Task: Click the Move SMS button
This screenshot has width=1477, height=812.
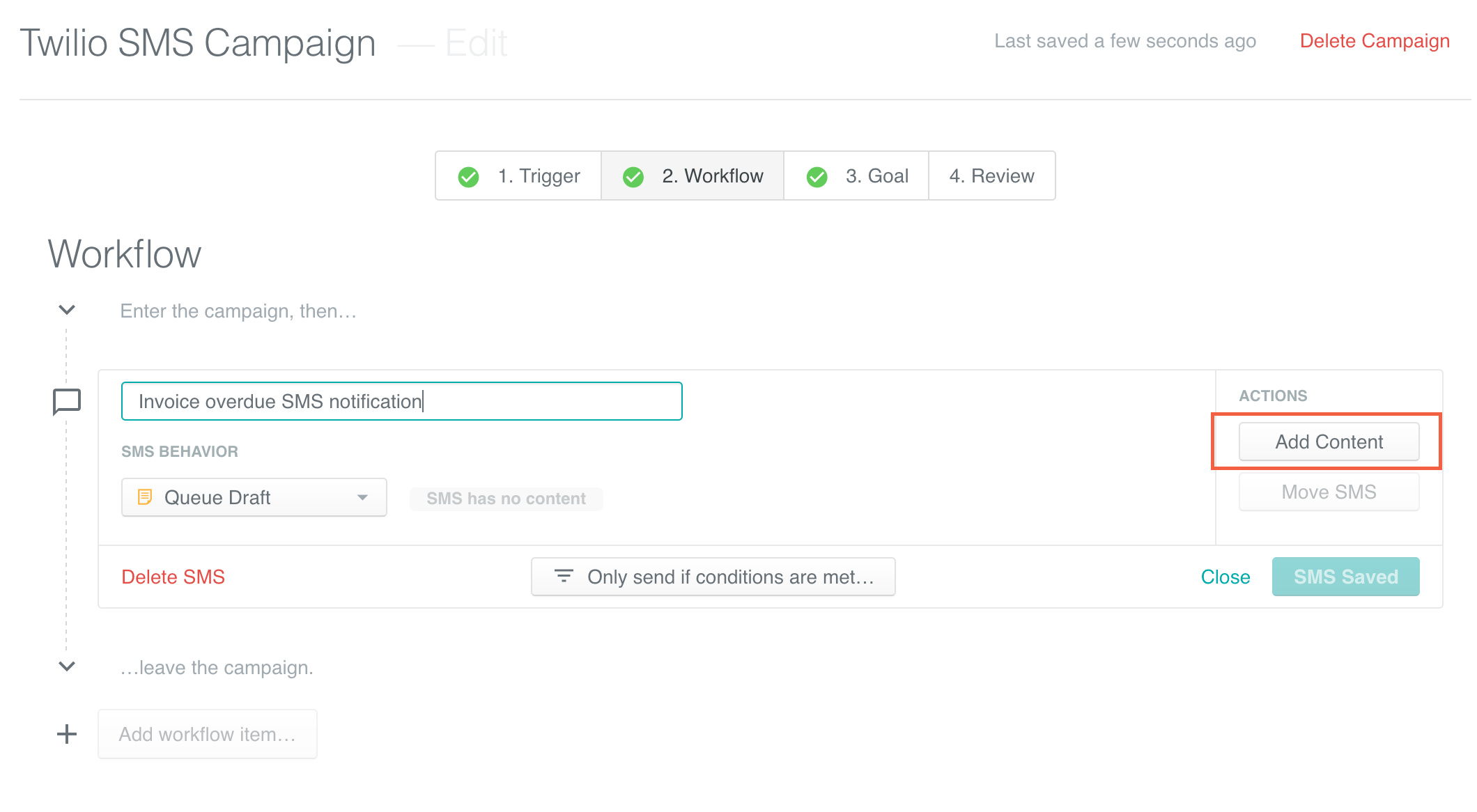Action: (1329, 492)
